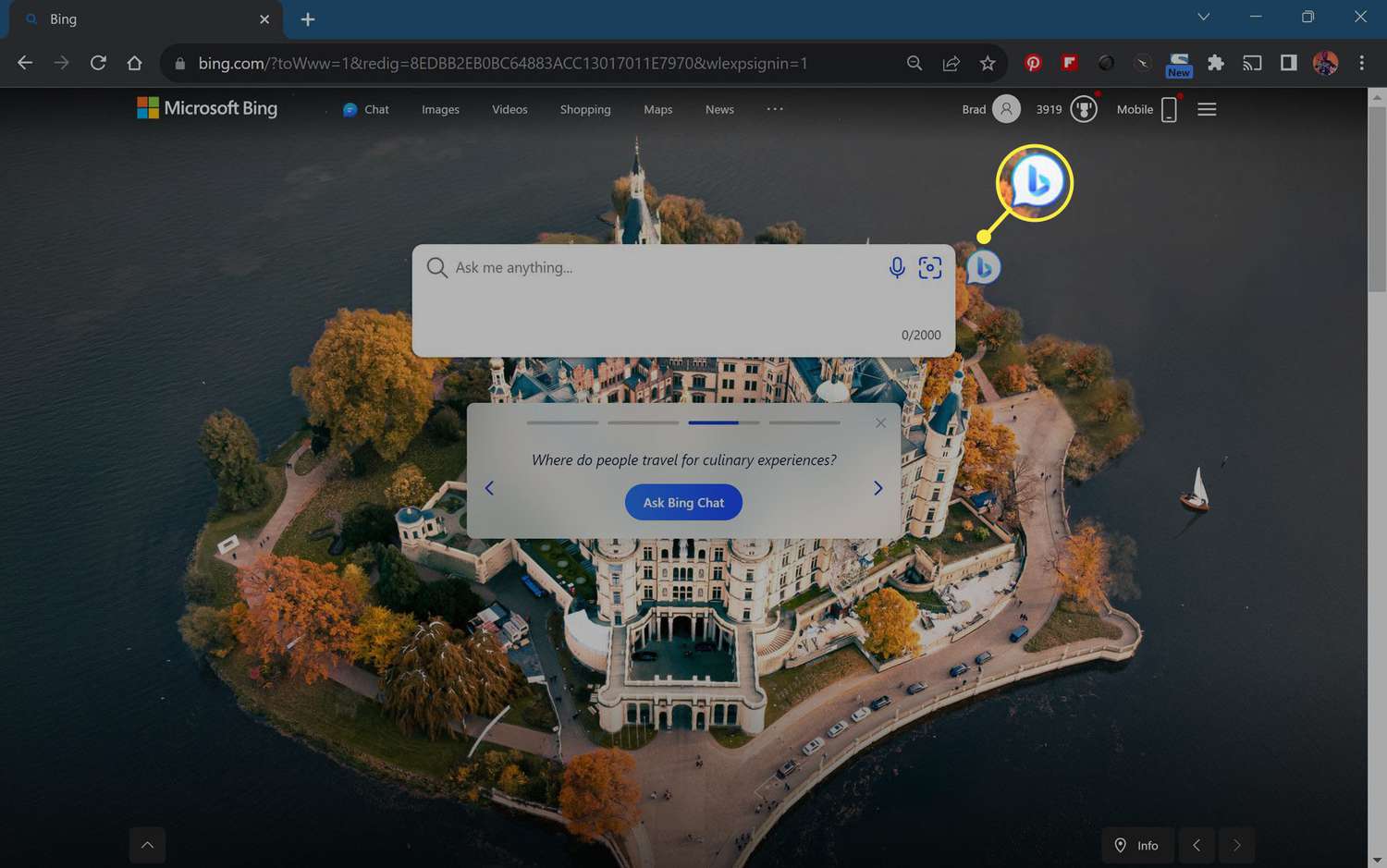
Task: Close the suggestion card
Action: (x=880, y=423)
